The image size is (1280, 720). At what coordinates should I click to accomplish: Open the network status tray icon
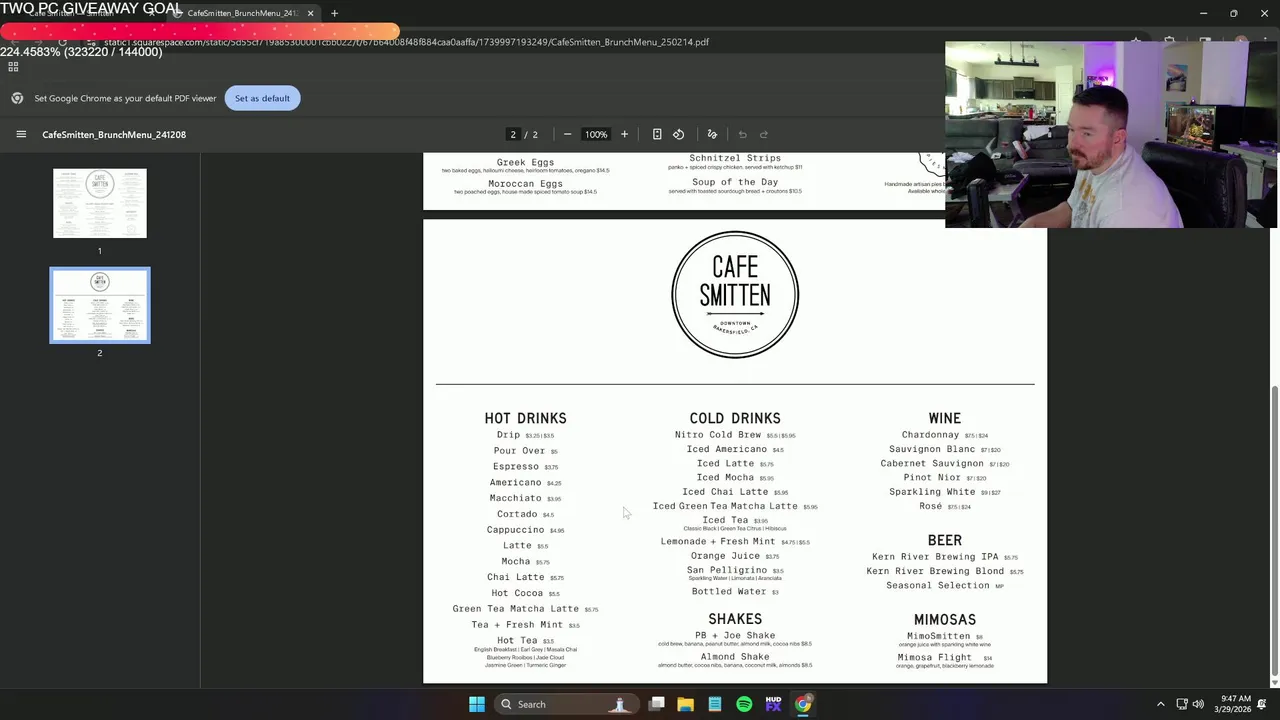1182,704
